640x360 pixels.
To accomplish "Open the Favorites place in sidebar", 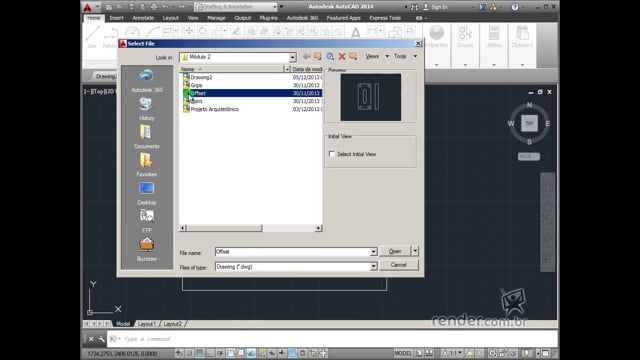I will (147, 165).
